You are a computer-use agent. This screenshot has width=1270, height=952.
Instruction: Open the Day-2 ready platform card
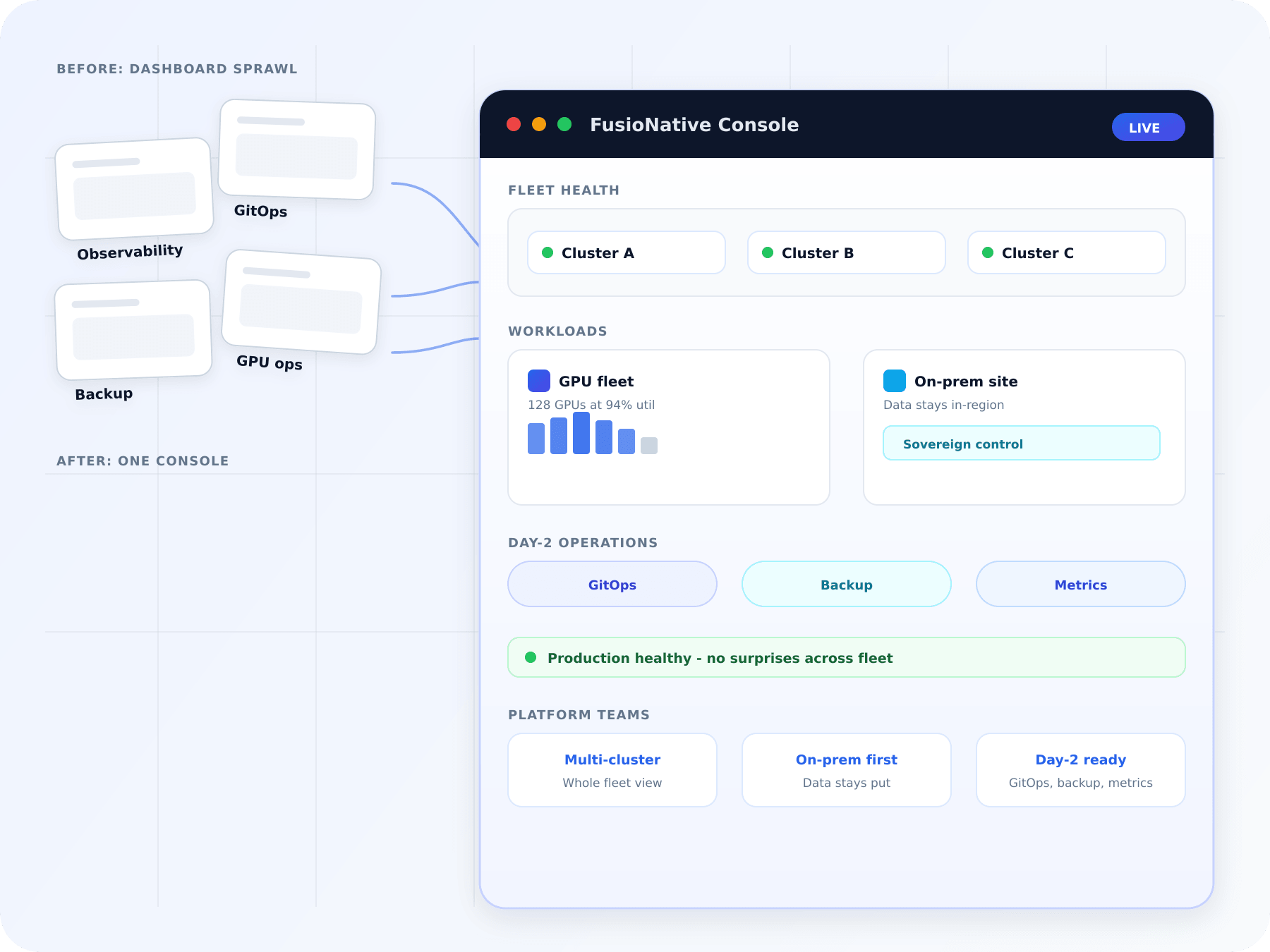(x=1081, y=770)
